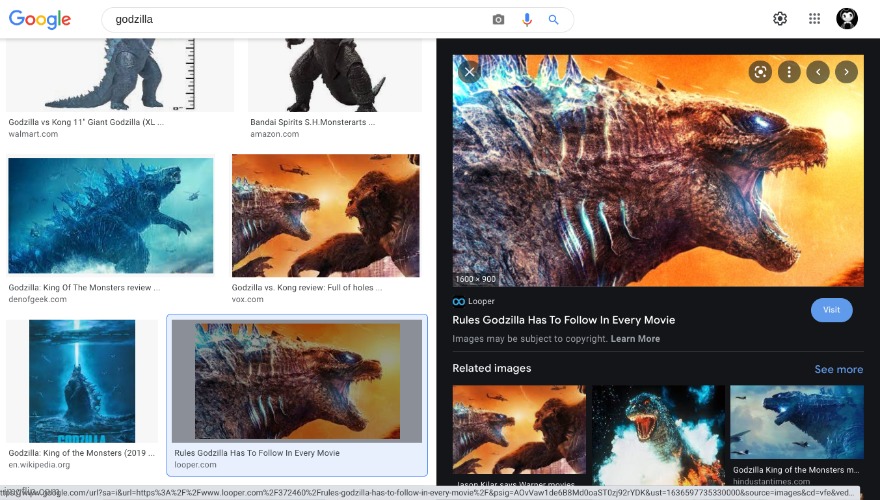Open the vox.com Godzilla vs. Kong thumbnail
The width and height of the screenshot is (880, 500).
coord(326,215)
